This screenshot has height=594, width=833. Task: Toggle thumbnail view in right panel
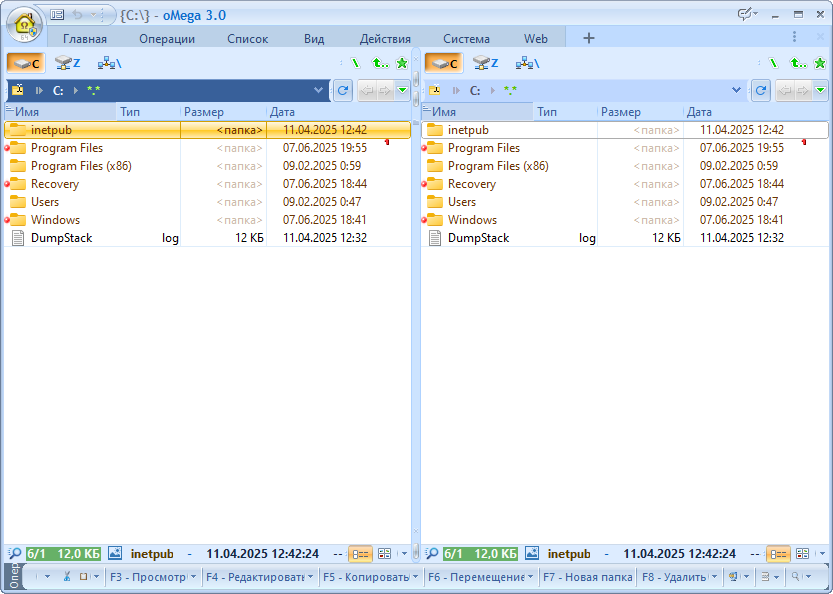click(x=802, y=554)
